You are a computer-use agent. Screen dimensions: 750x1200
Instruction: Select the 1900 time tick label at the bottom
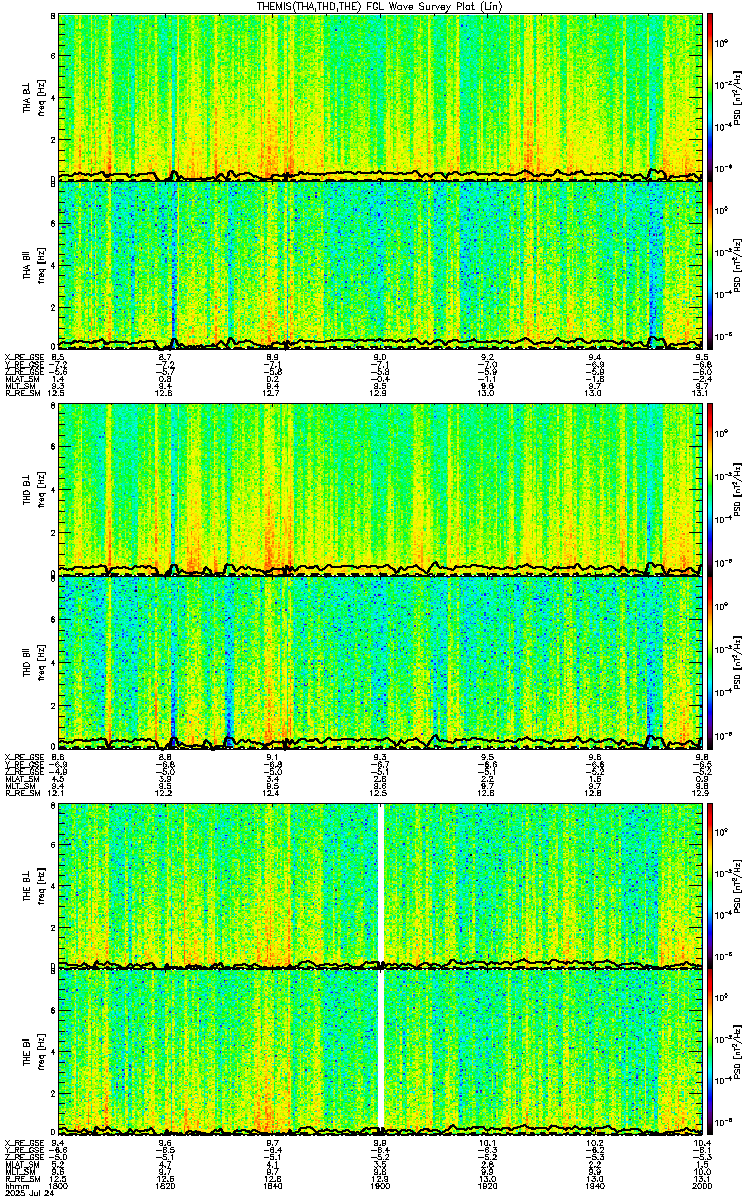click(380, 1185)
